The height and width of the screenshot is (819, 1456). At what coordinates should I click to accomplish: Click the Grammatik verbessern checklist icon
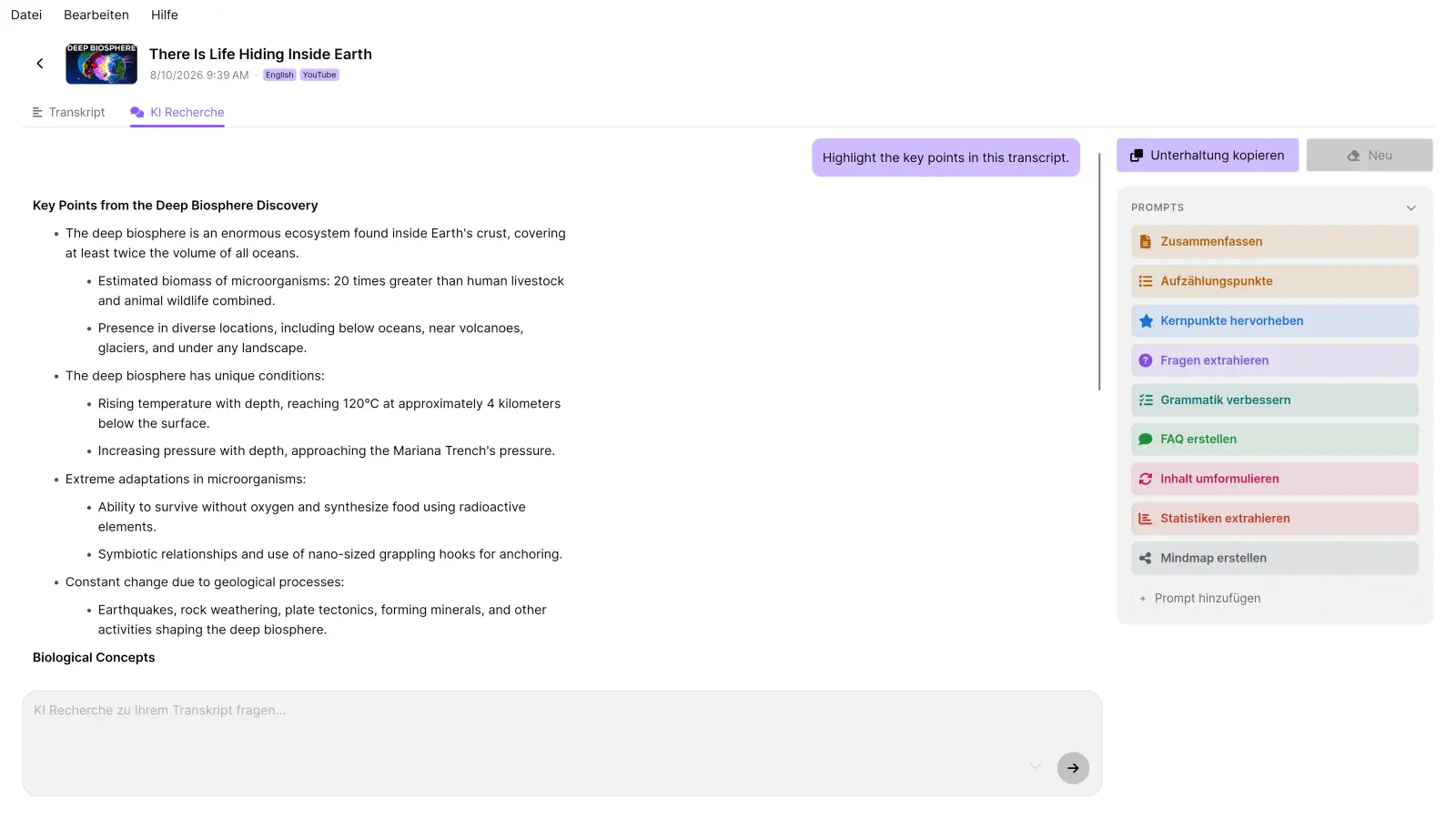tap(1146, 400)
